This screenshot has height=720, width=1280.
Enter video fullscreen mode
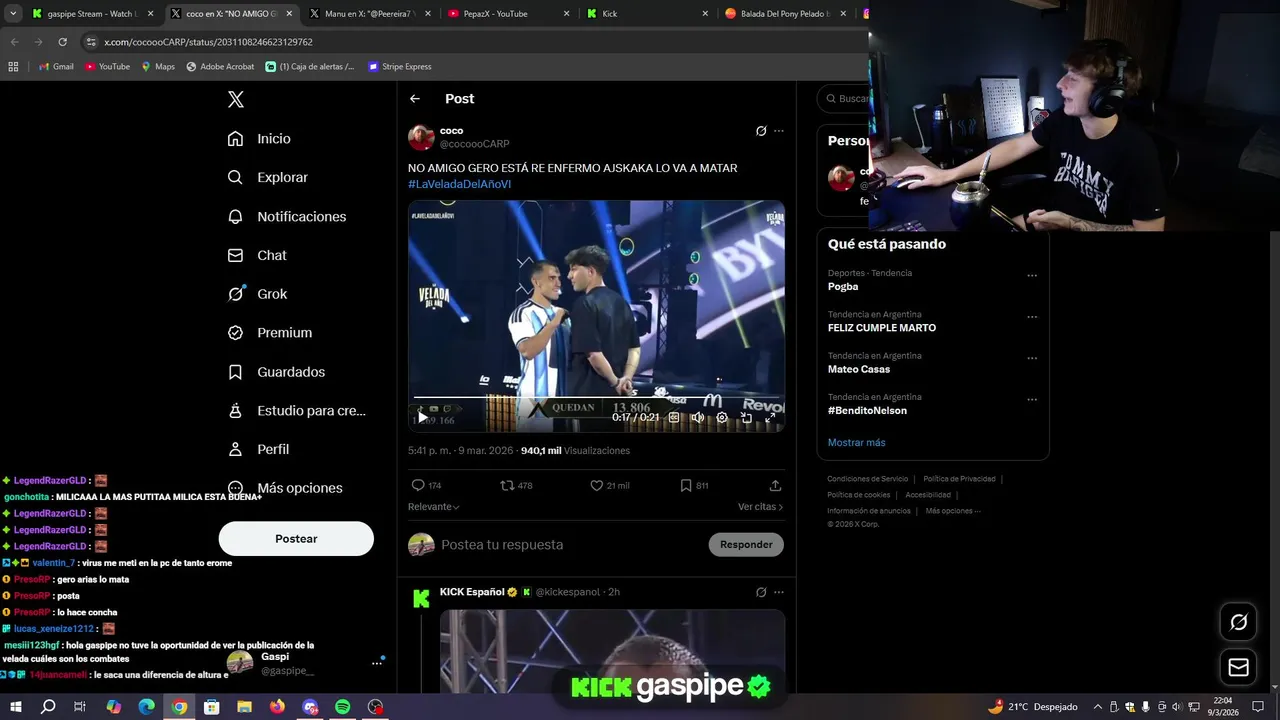coord(770,417)
